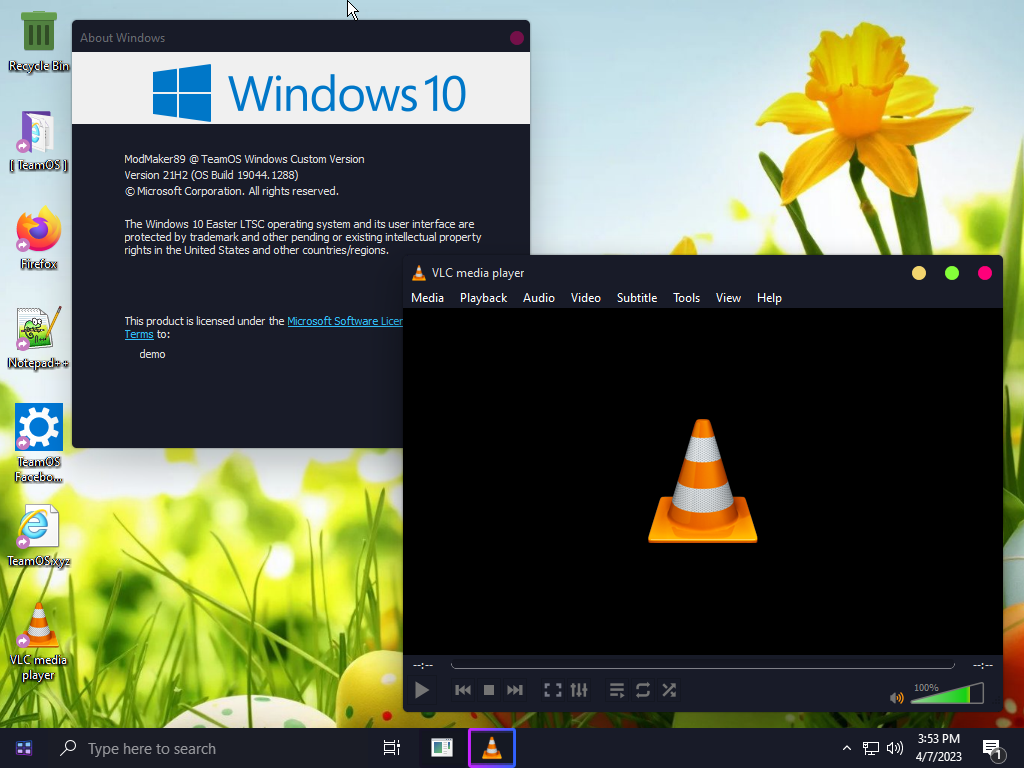Select the TeamOS Facebook desktop shortcut
This screenshot has width=1024, height=768.
[x=39, y=443]
